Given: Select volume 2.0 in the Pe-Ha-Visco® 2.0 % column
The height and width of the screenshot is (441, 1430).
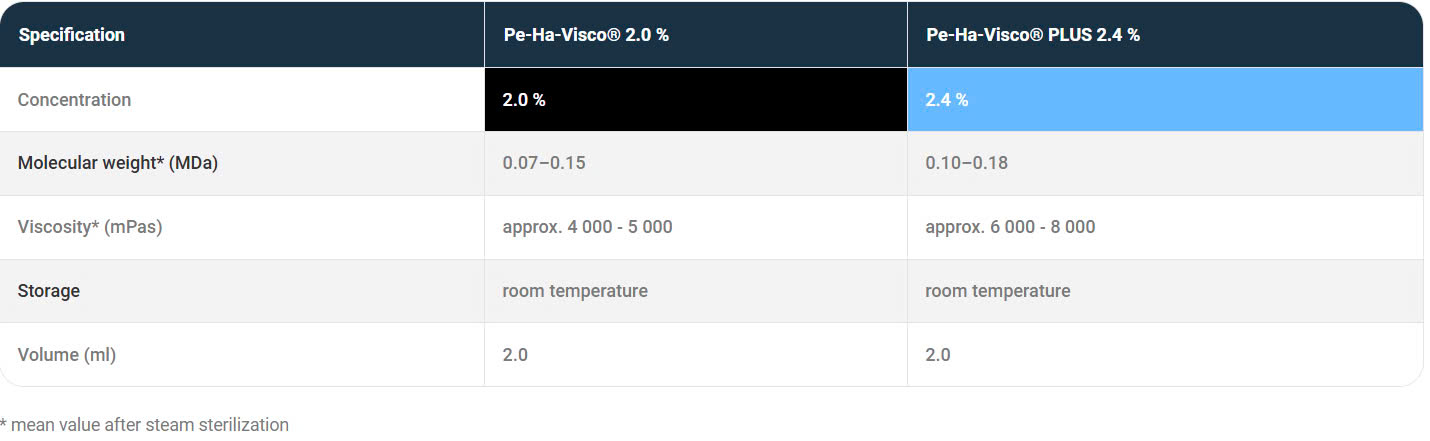Looking at the screenshot, I should pyautogui.click(x=515, y=354).
